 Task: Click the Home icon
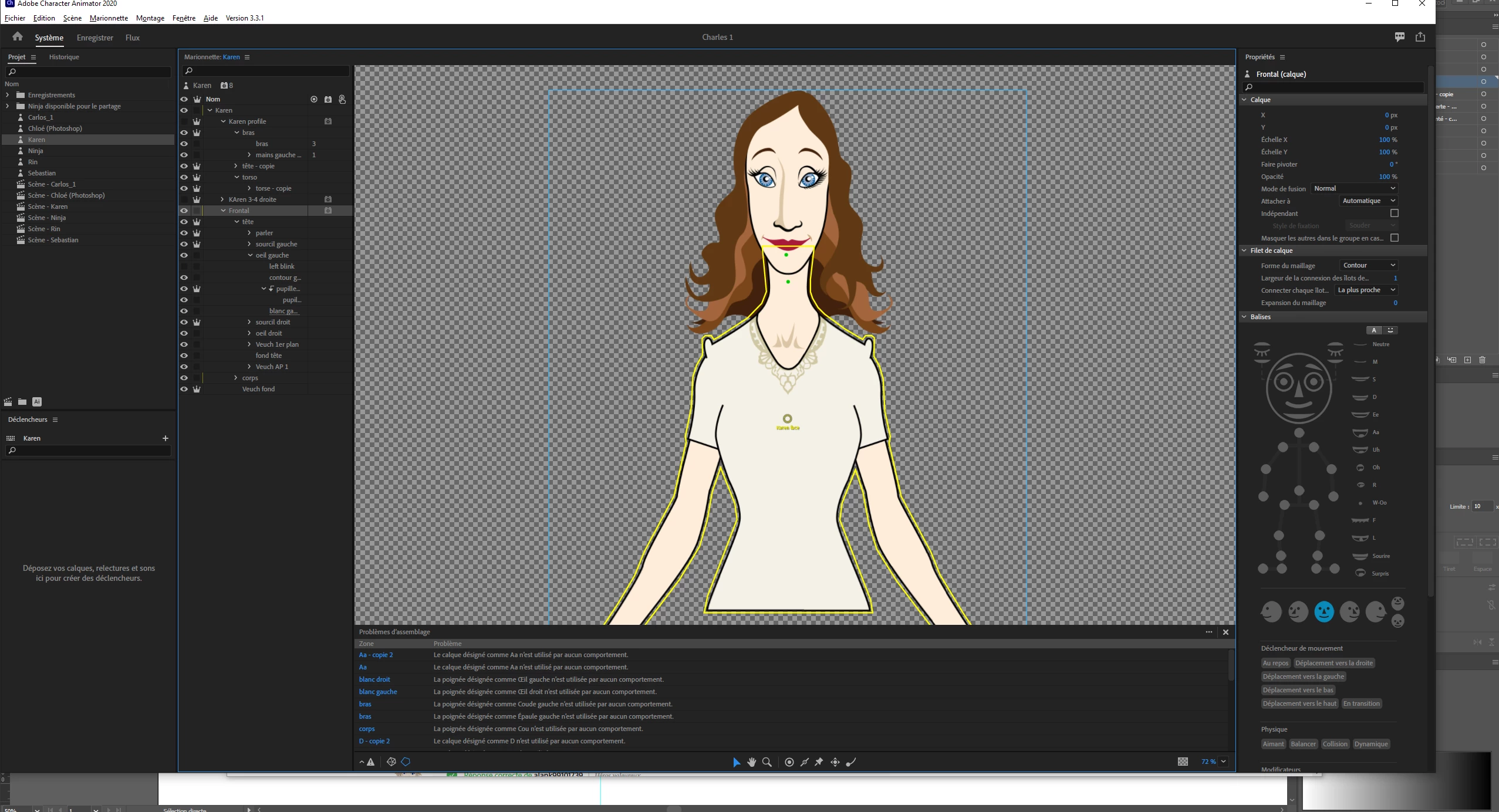[18, 37]
